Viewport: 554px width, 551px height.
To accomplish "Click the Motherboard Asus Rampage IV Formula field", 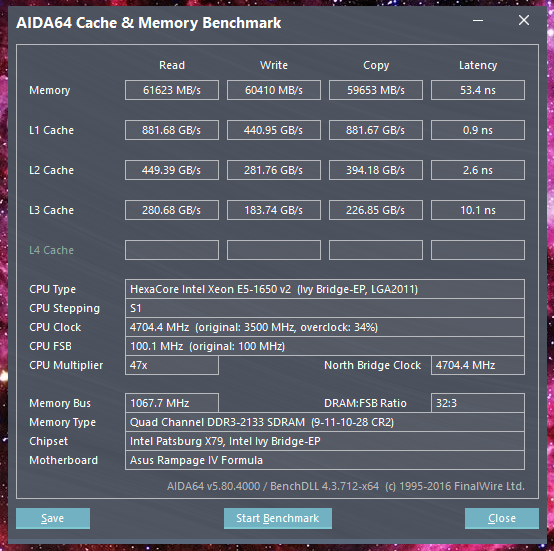I will [325, 460].
